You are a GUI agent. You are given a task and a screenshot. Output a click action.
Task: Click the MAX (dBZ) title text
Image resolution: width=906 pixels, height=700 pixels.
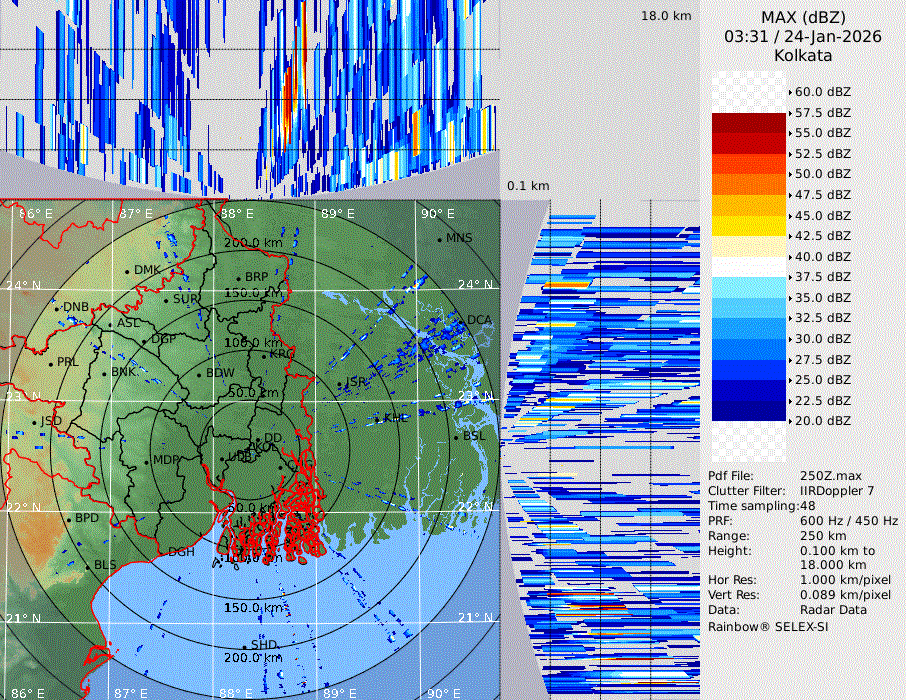803,17
